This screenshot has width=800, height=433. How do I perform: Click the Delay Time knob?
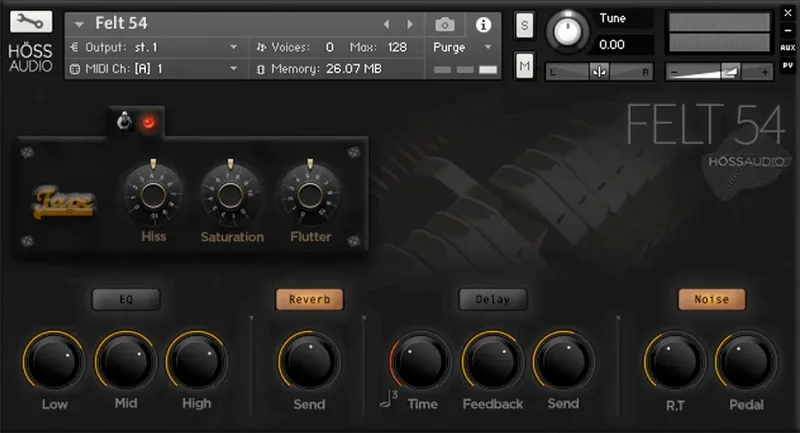[421, 361]
